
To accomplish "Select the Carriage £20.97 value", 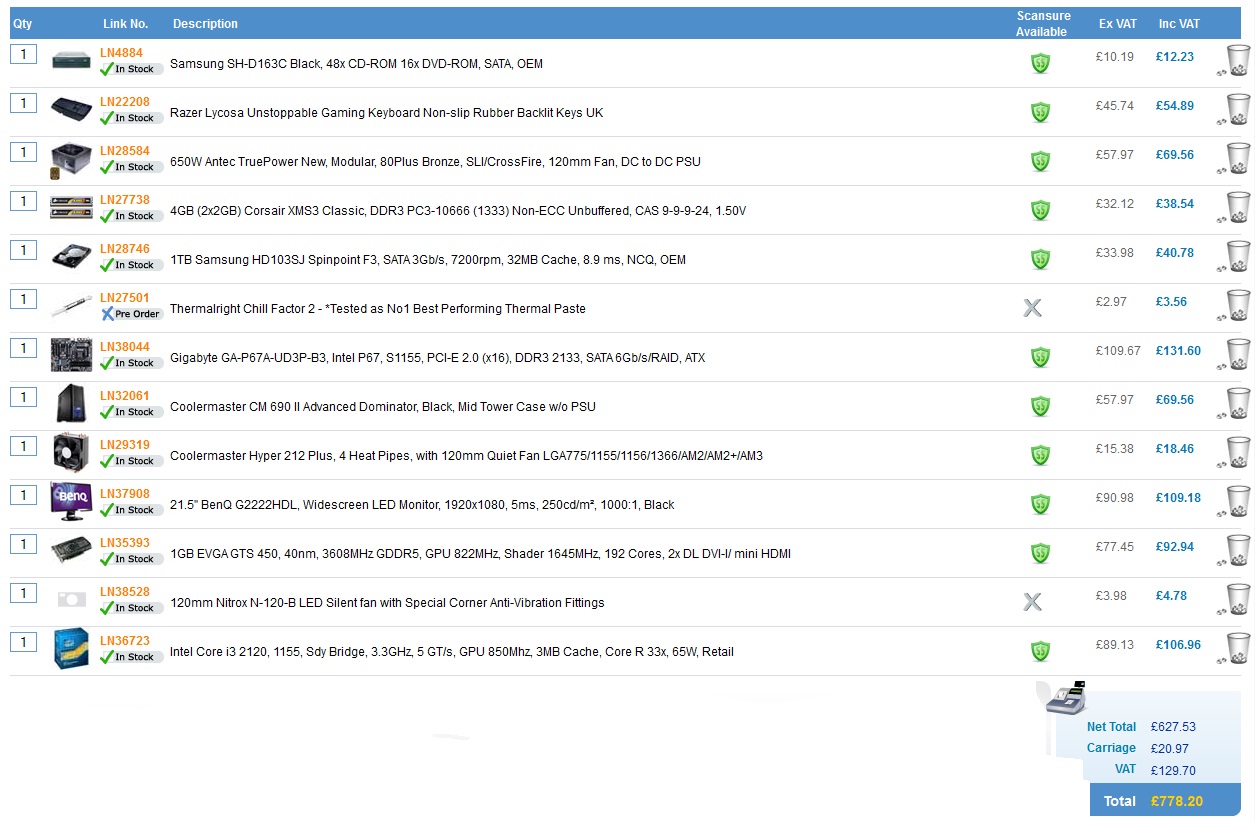I will (1170, 748).
